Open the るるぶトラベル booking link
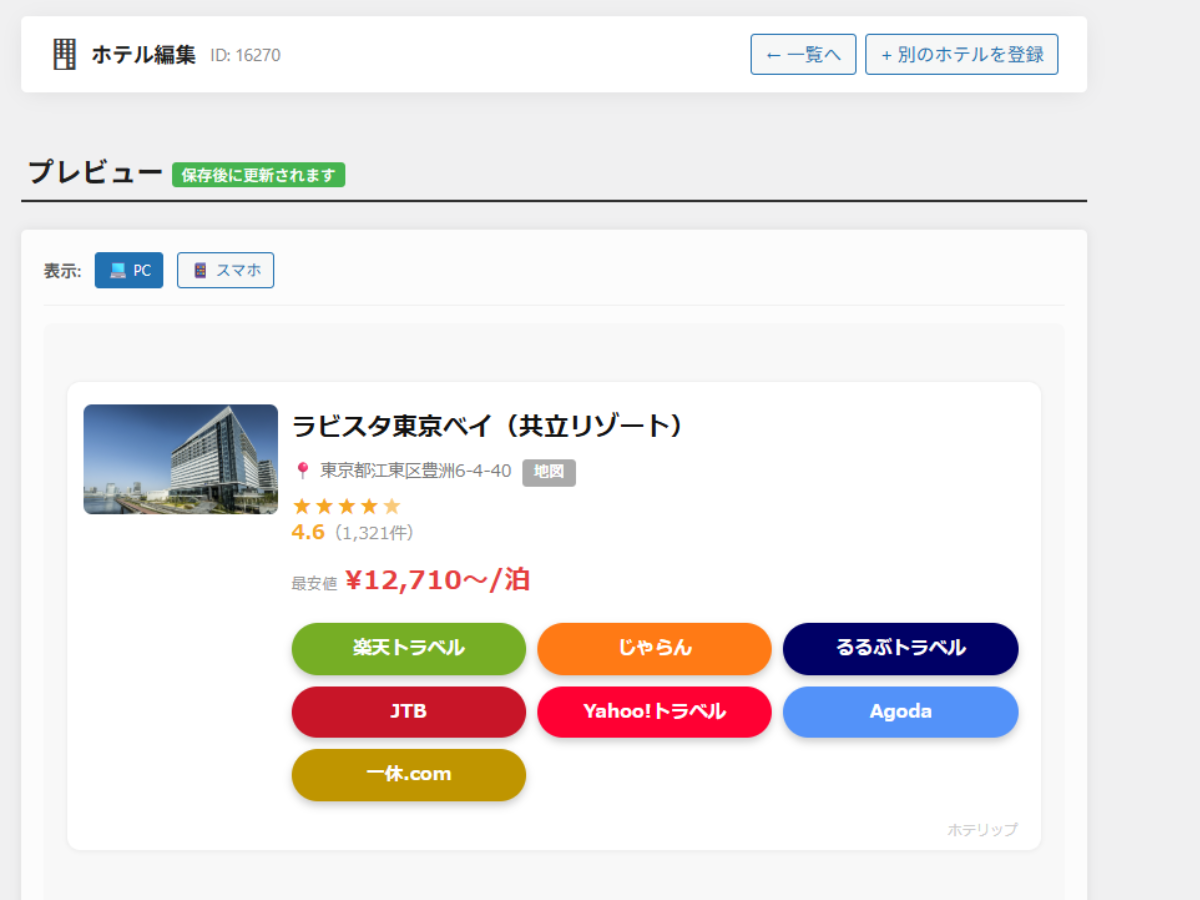 [x=900, y=648]
